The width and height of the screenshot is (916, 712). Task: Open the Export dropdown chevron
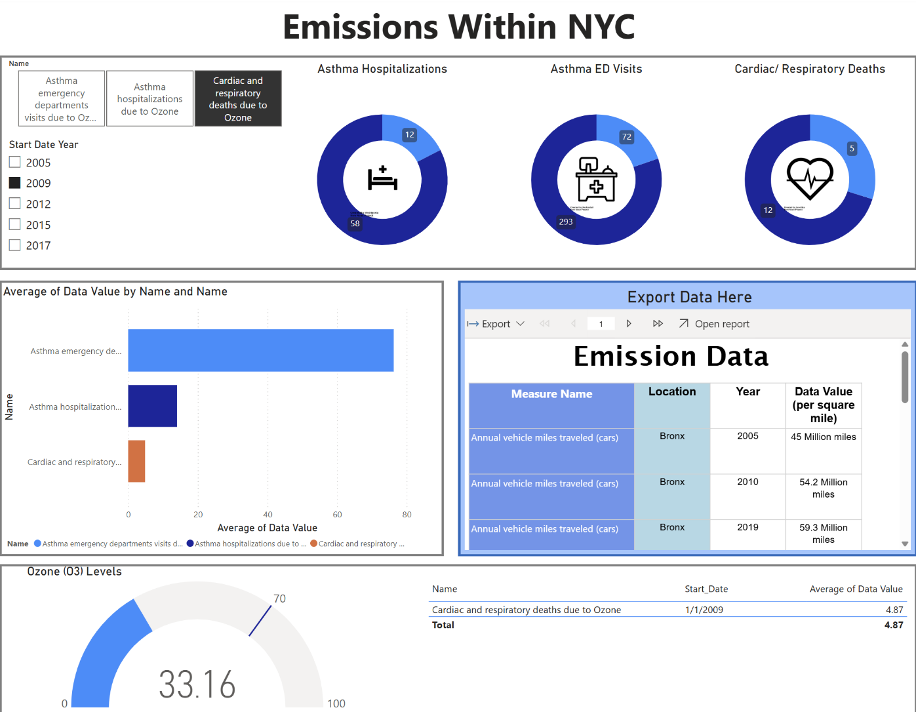521,324
